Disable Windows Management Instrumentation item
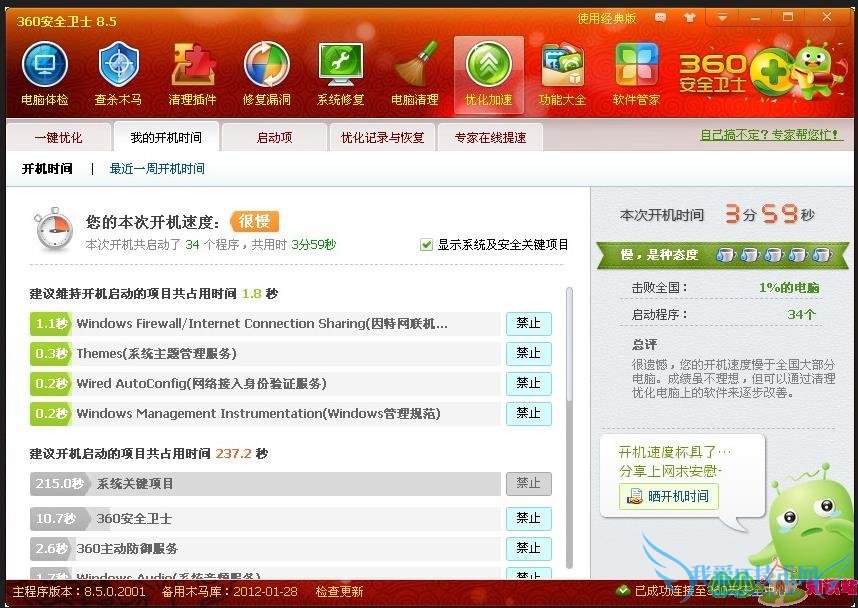The image size is (858, 608). click(x=529, y=413)
